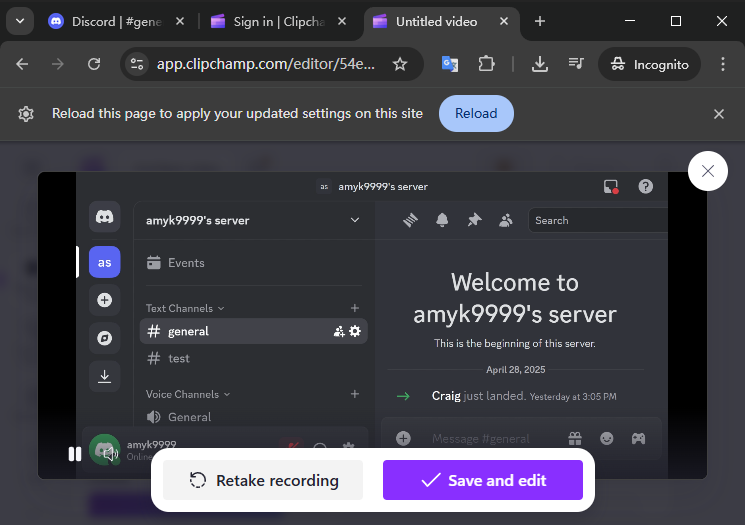Open Discover compass icon in preview
This screenshot has width=745, height=525.
coord(105,338)
